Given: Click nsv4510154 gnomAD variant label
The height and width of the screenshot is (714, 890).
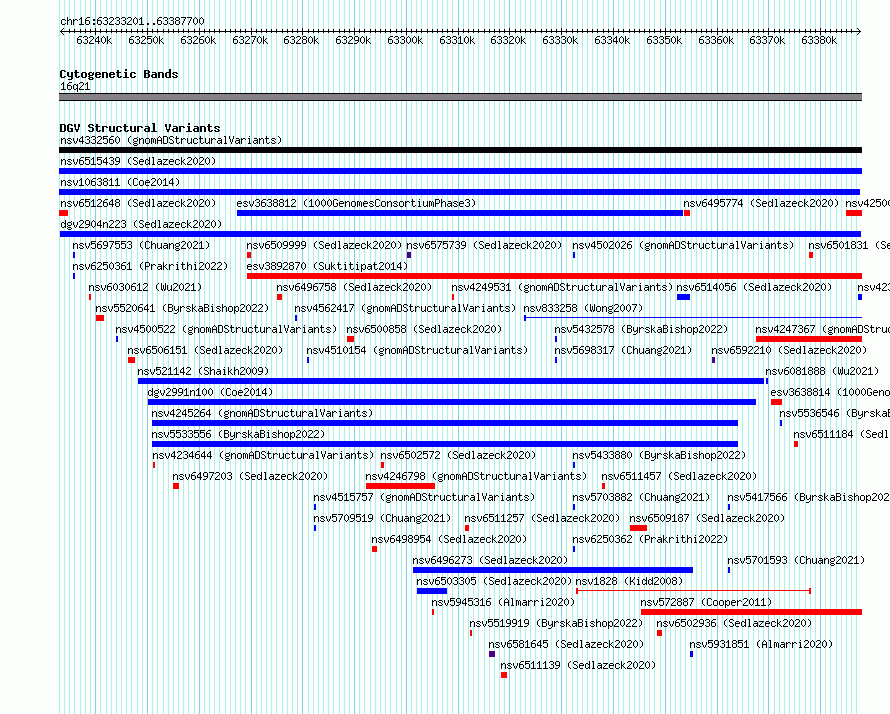Looking at the screenshot, I should 417,350.
